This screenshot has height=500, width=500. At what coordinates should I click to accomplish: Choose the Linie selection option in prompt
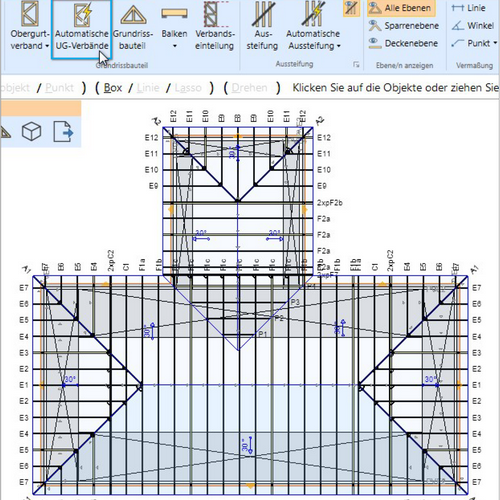148,88
